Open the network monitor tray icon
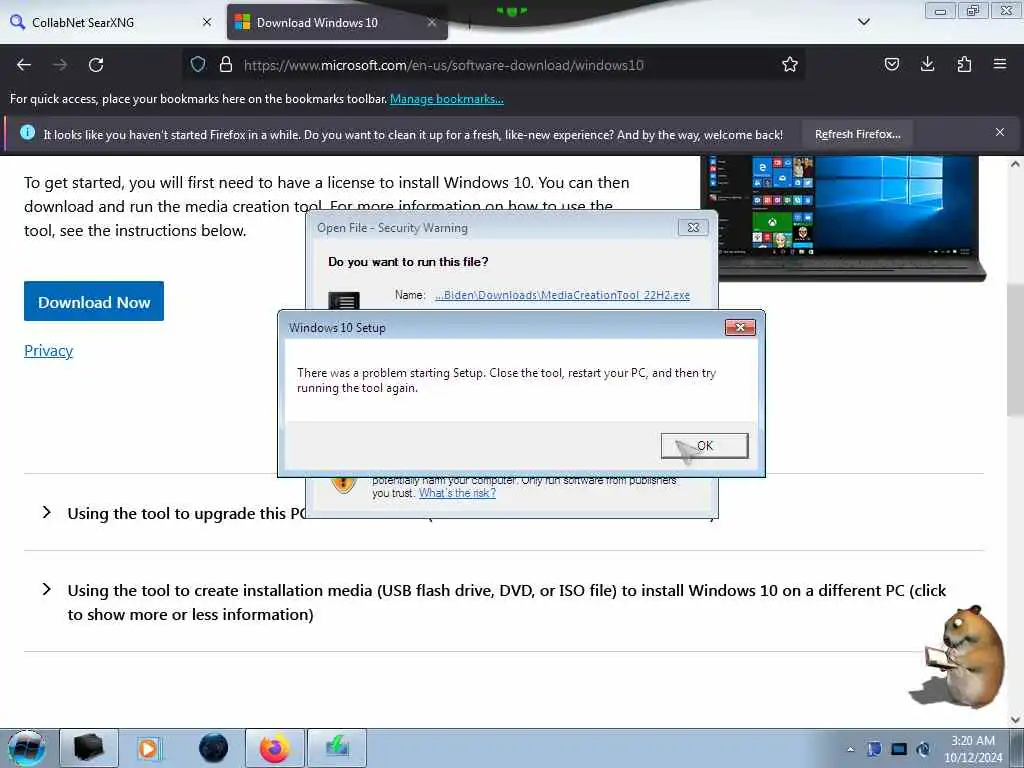 [x=899, y=749]
